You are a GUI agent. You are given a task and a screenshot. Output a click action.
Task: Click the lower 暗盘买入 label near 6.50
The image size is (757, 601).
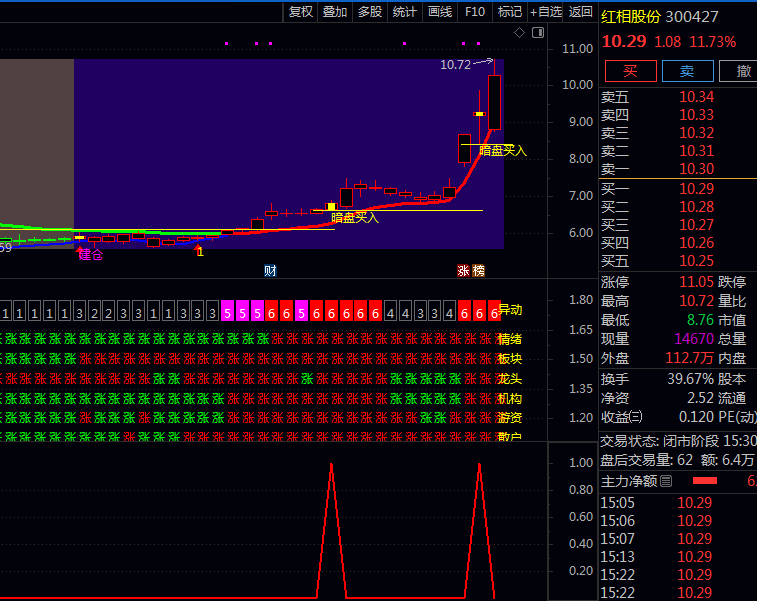tap(355, 218)
